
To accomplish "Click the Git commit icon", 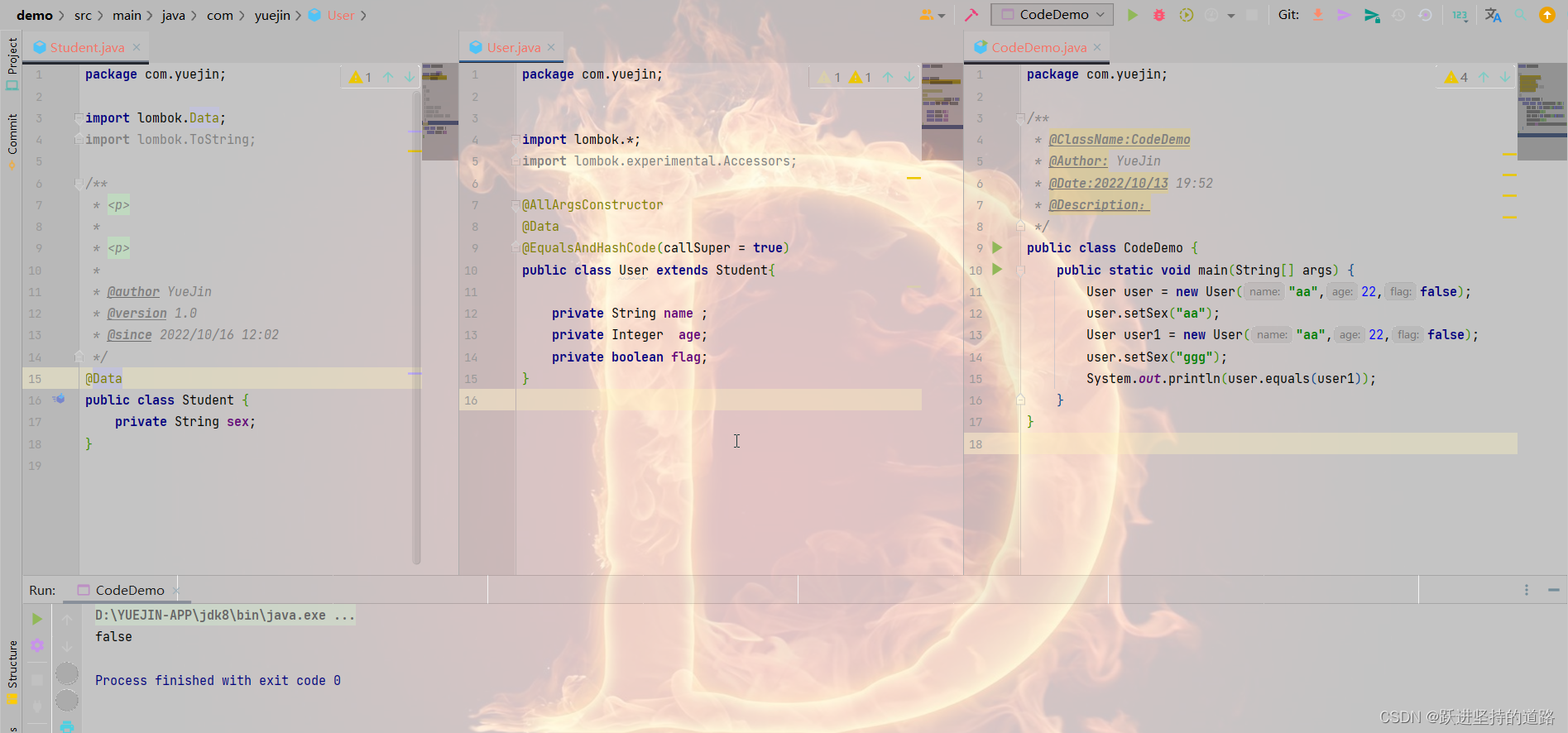I will tap(1344, 15).
